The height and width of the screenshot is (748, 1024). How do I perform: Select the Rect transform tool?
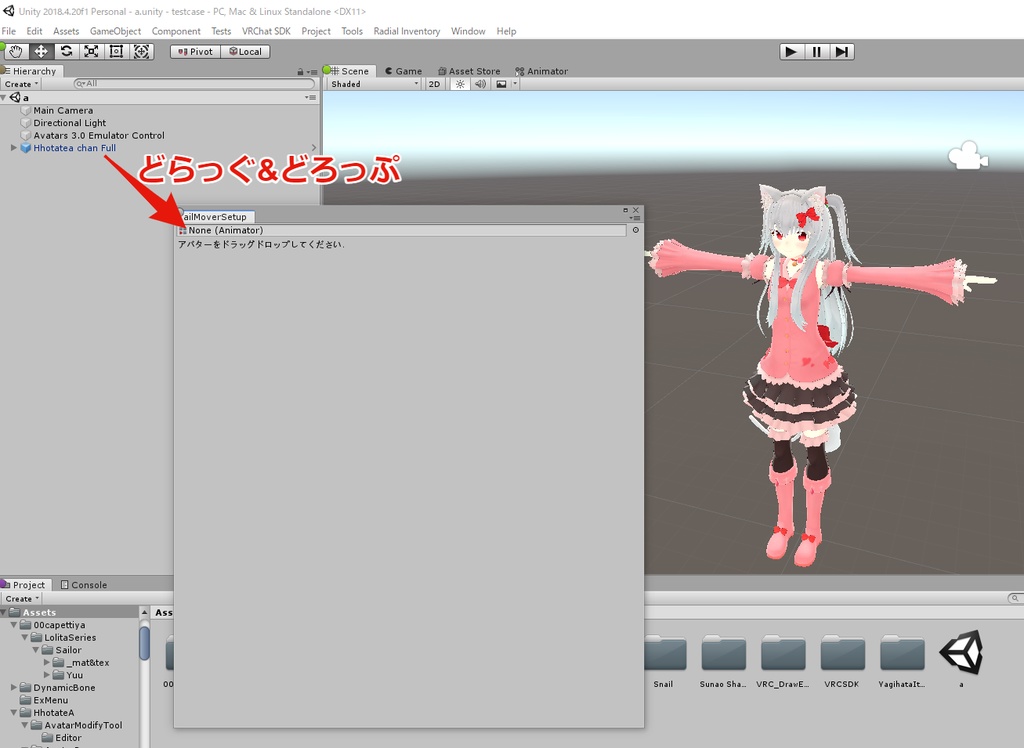click(115, 51)
